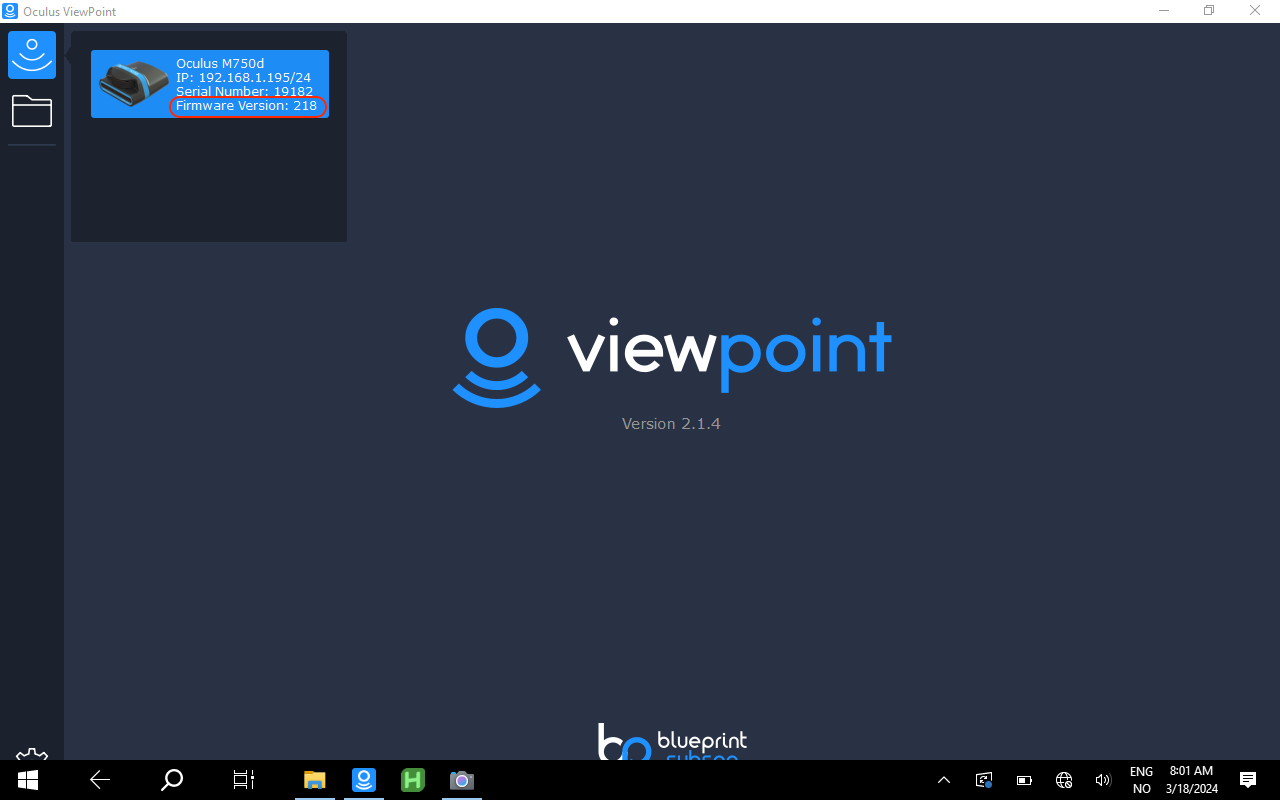Click the network globe tray icon

tap(1064, 780)
